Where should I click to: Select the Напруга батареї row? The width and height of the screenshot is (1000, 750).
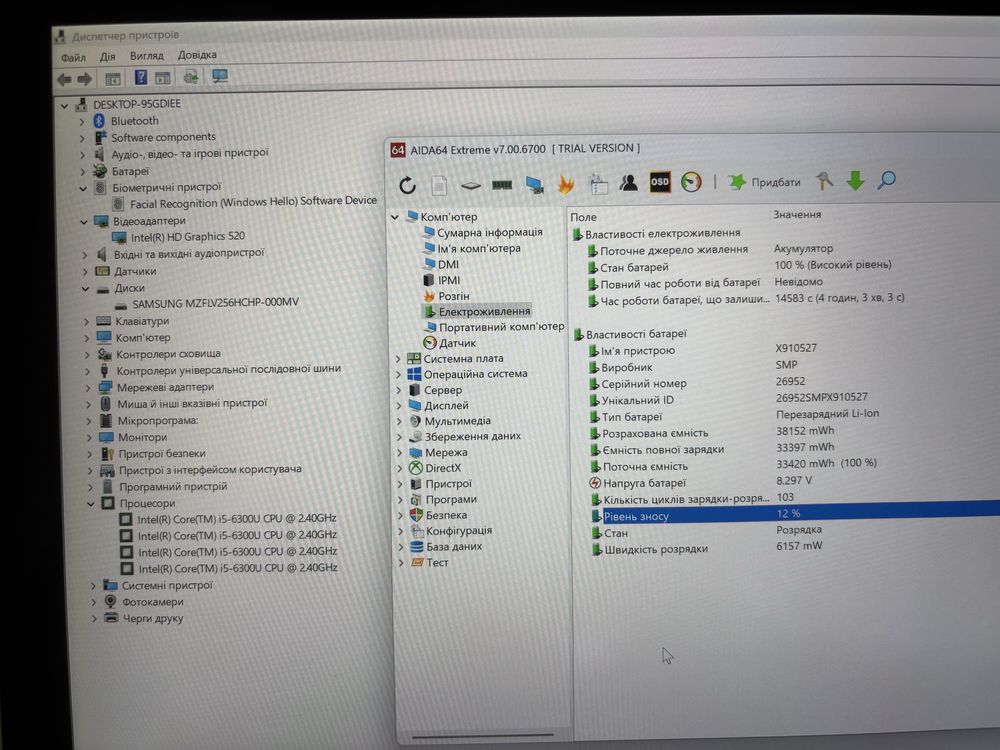coord(644,483)
